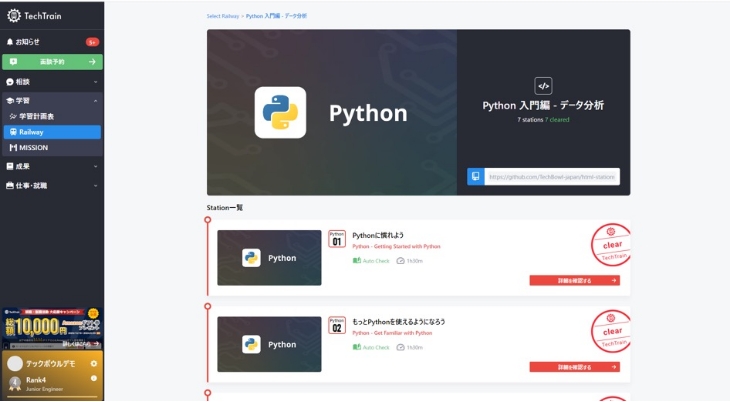
Task: Open the 5+ notifications badge
Action: click(x=92, y=42)
